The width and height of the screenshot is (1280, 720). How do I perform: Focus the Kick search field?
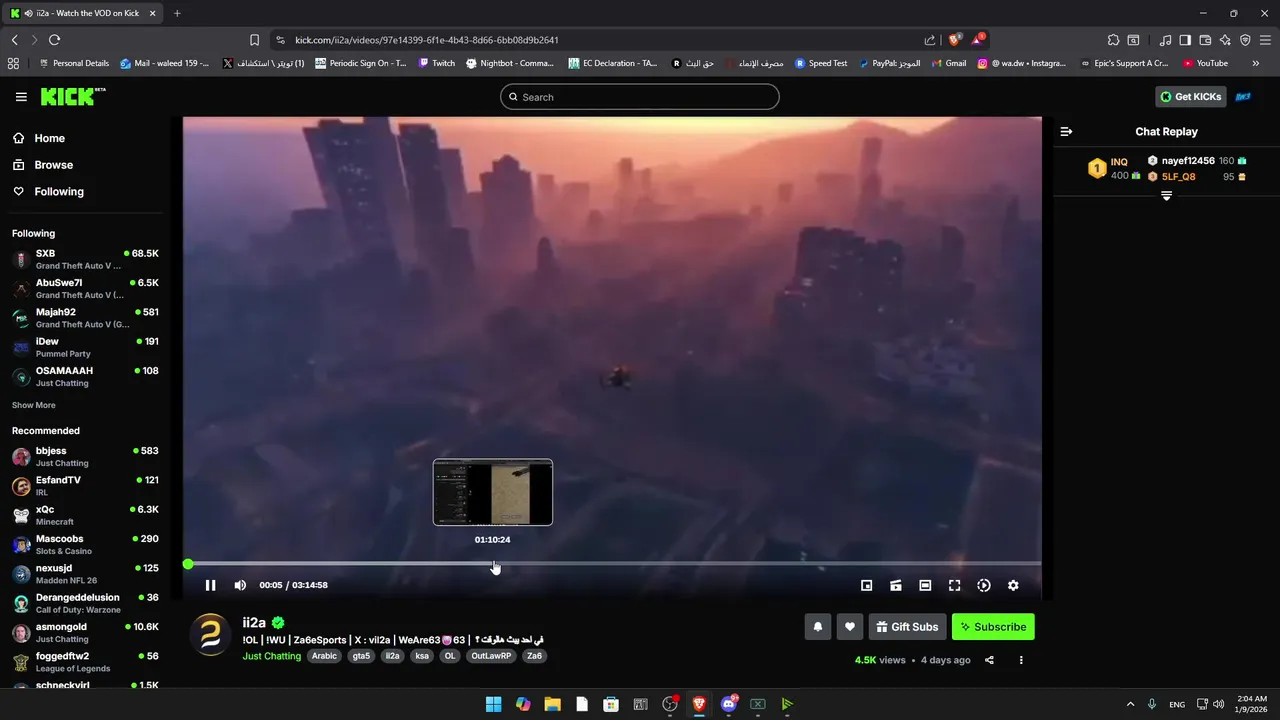tap(640, 97)
